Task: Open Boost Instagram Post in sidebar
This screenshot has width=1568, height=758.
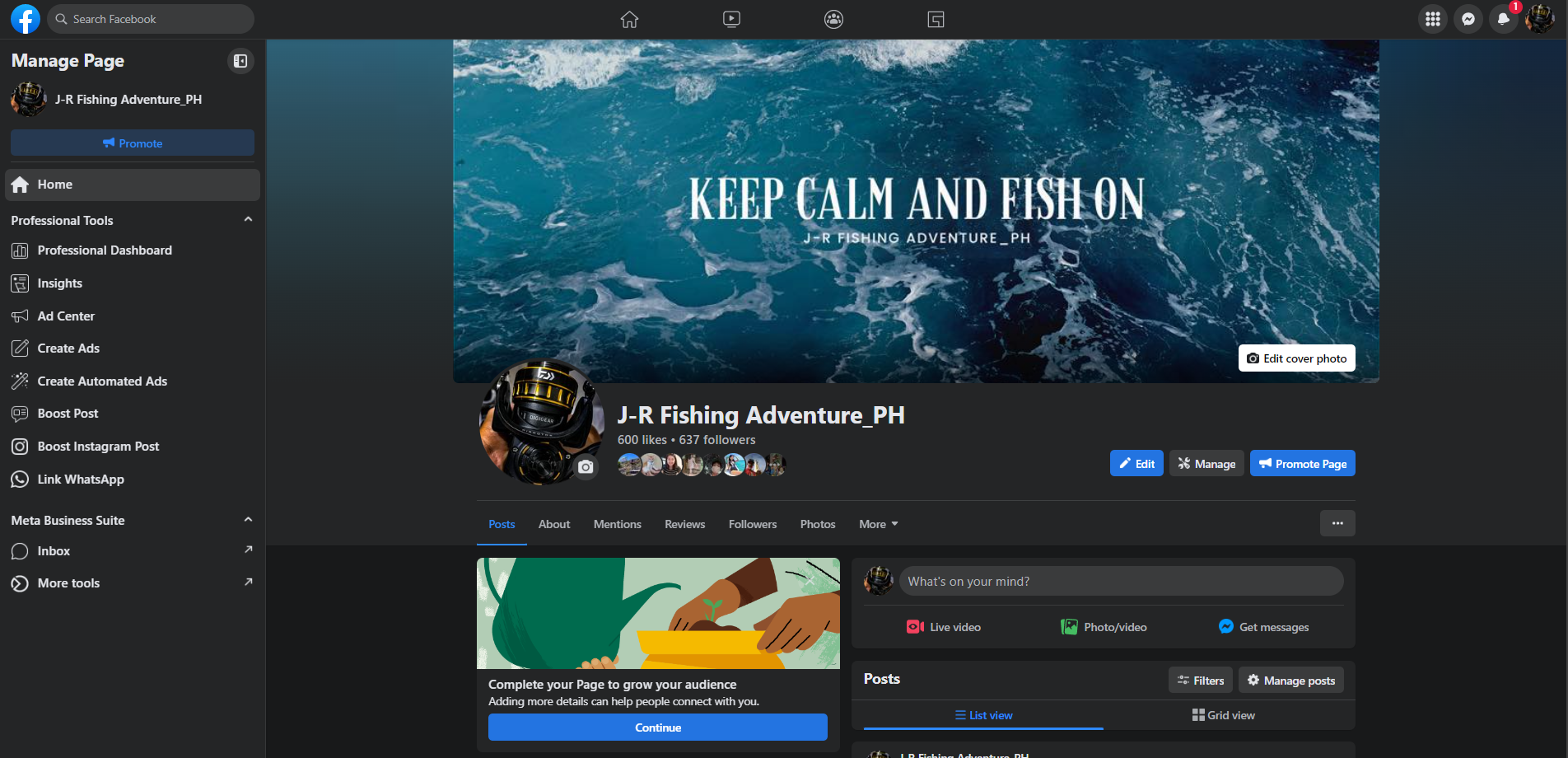Action: point(133,447)
